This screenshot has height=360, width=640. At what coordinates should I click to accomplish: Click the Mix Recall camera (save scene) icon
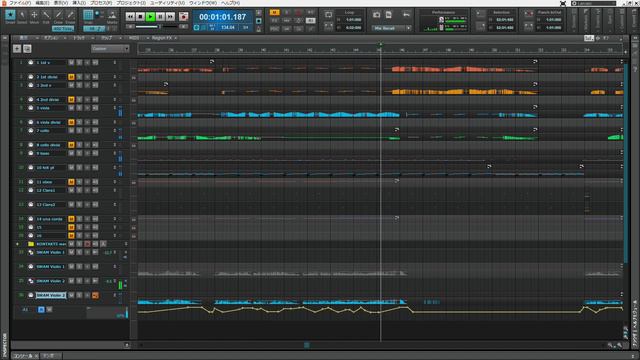pos(376,15)
